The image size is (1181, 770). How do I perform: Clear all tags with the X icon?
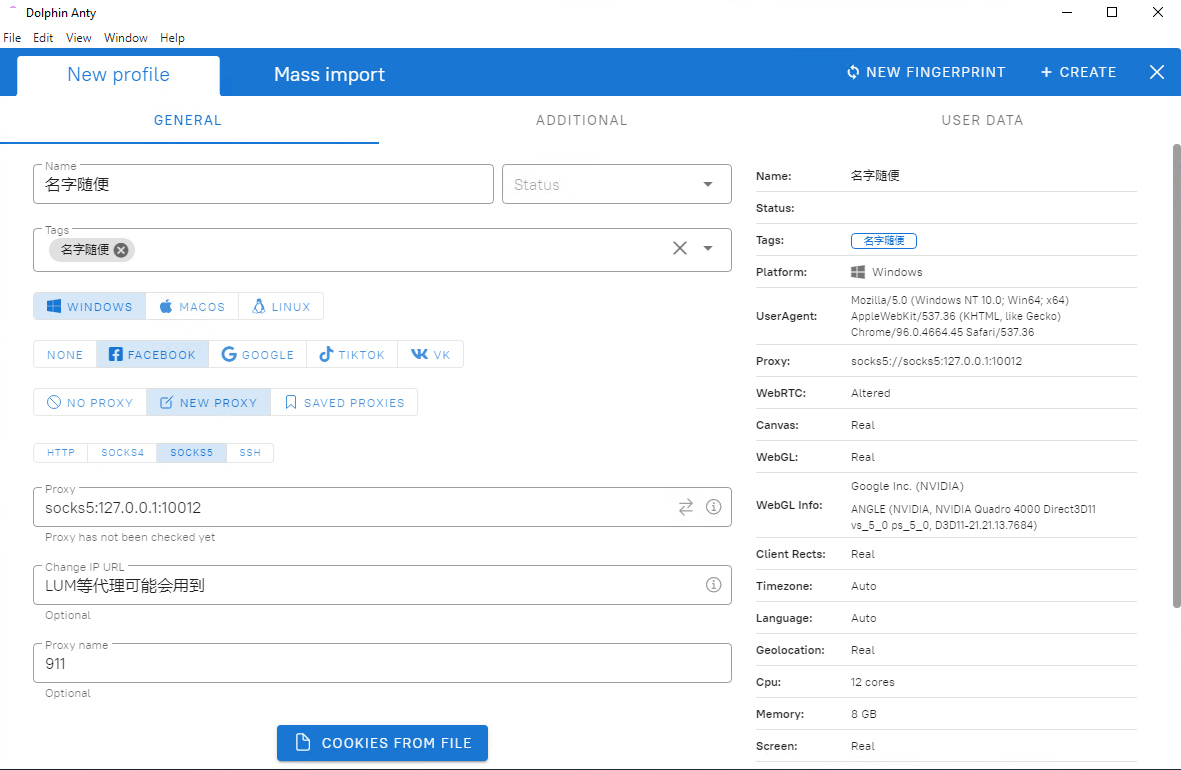(679, 248)
